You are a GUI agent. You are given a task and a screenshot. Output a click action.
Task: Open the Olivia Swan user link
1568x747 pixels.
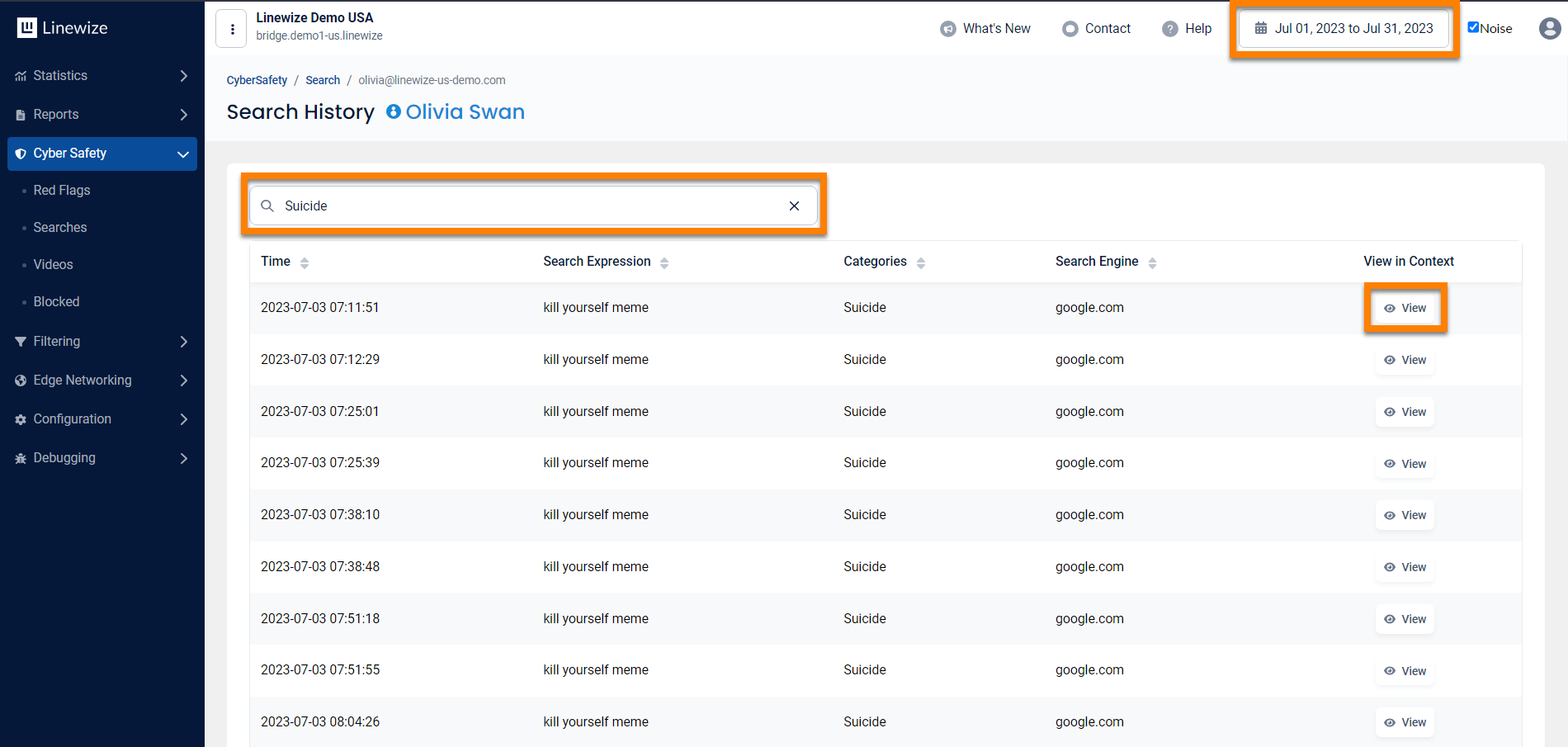coord(465,111)
